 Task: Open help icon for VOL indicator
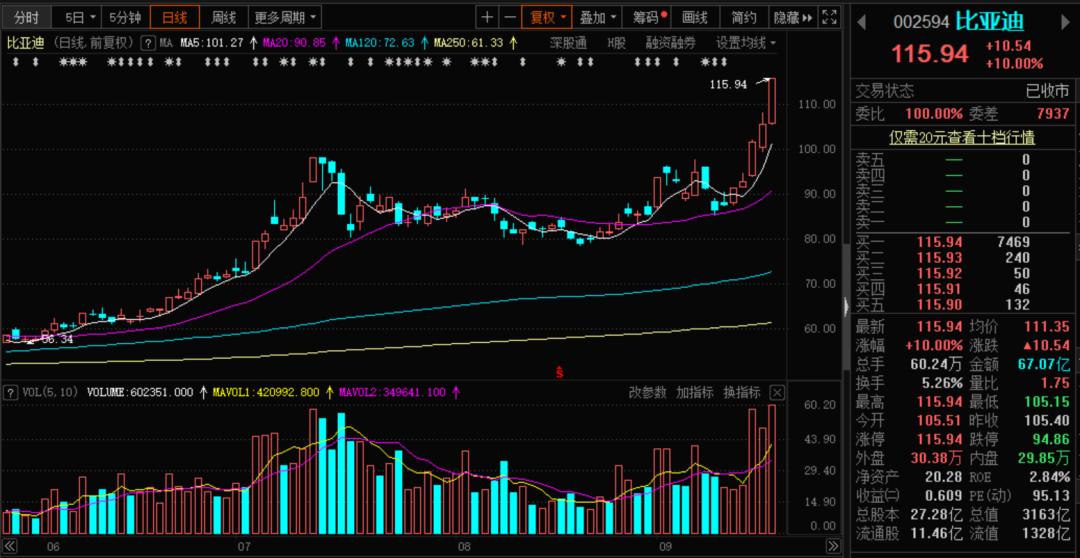tap(10, 393)
